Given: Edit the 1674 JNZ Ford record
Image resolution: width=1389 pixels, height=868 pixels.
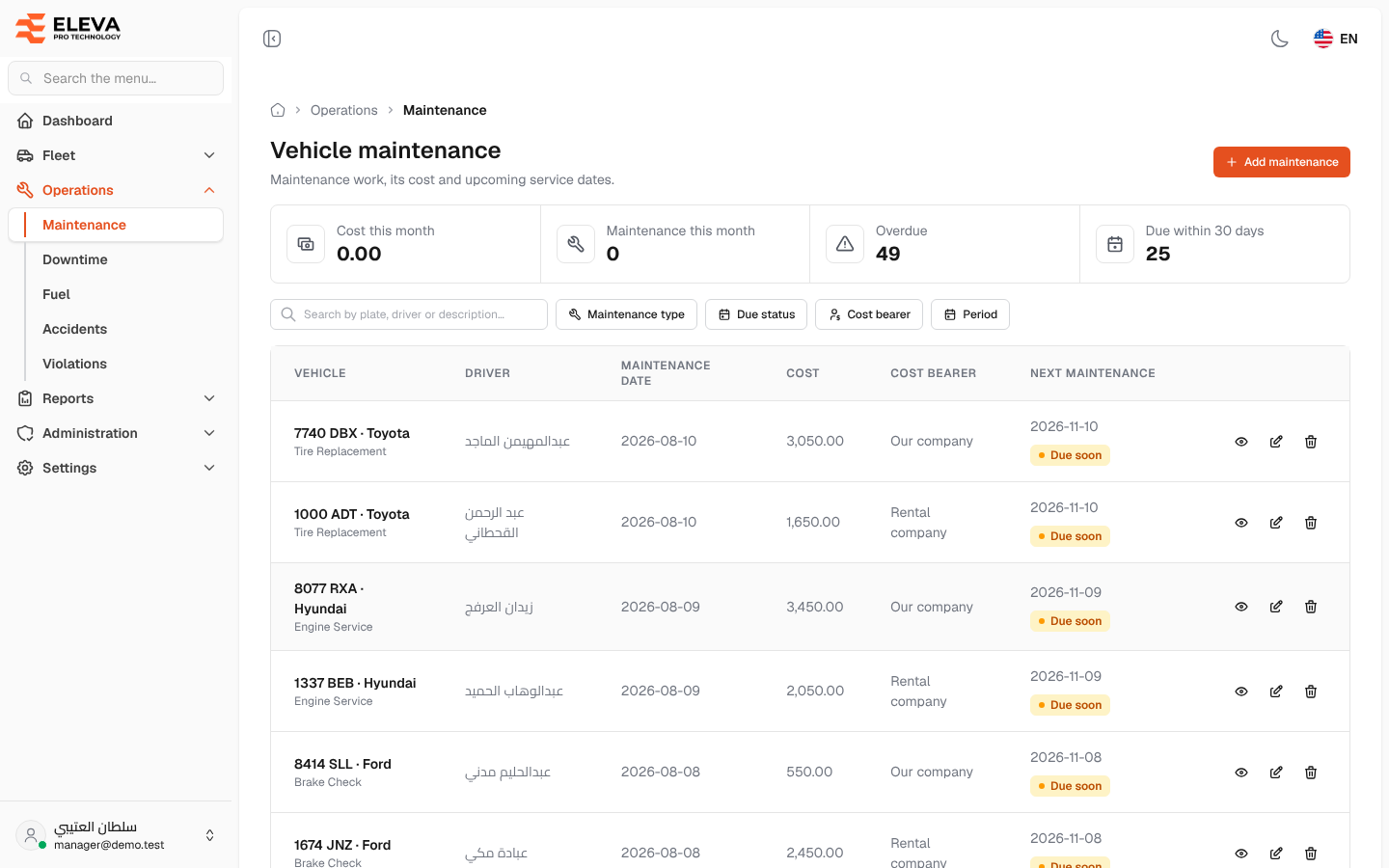Looking at the screenshot, I should [x=1276, y=854].
